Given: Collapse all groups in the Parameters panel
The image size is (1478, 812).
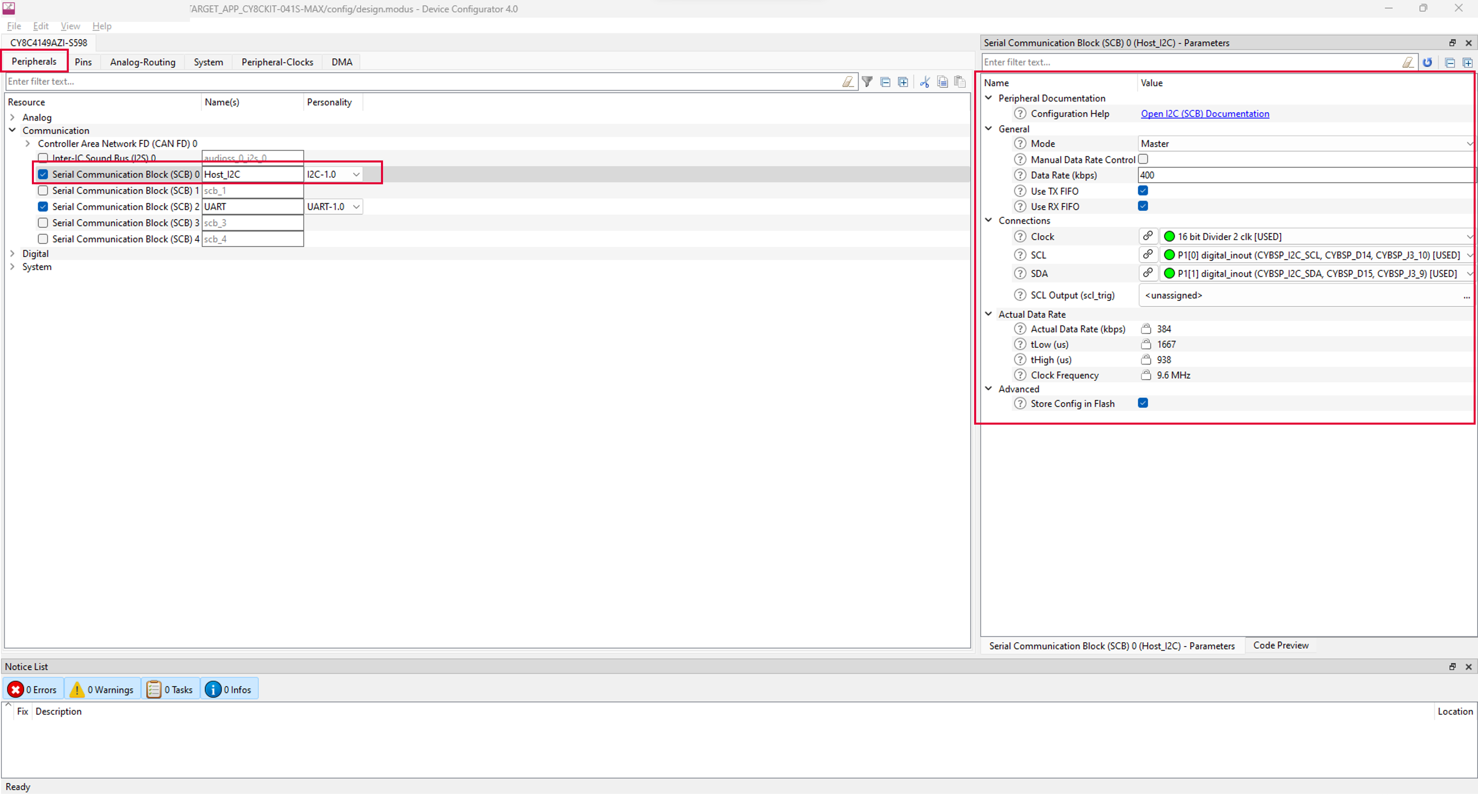Looking at the screenshot, I should [1450, 62].
